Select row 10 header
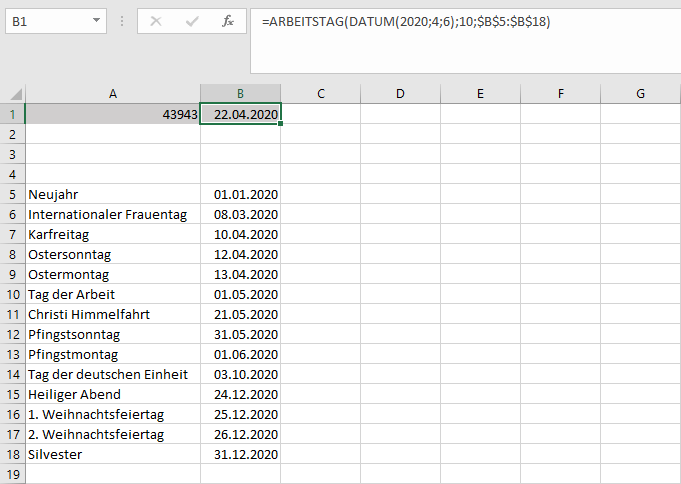681x484 pixels. (12, 294)
